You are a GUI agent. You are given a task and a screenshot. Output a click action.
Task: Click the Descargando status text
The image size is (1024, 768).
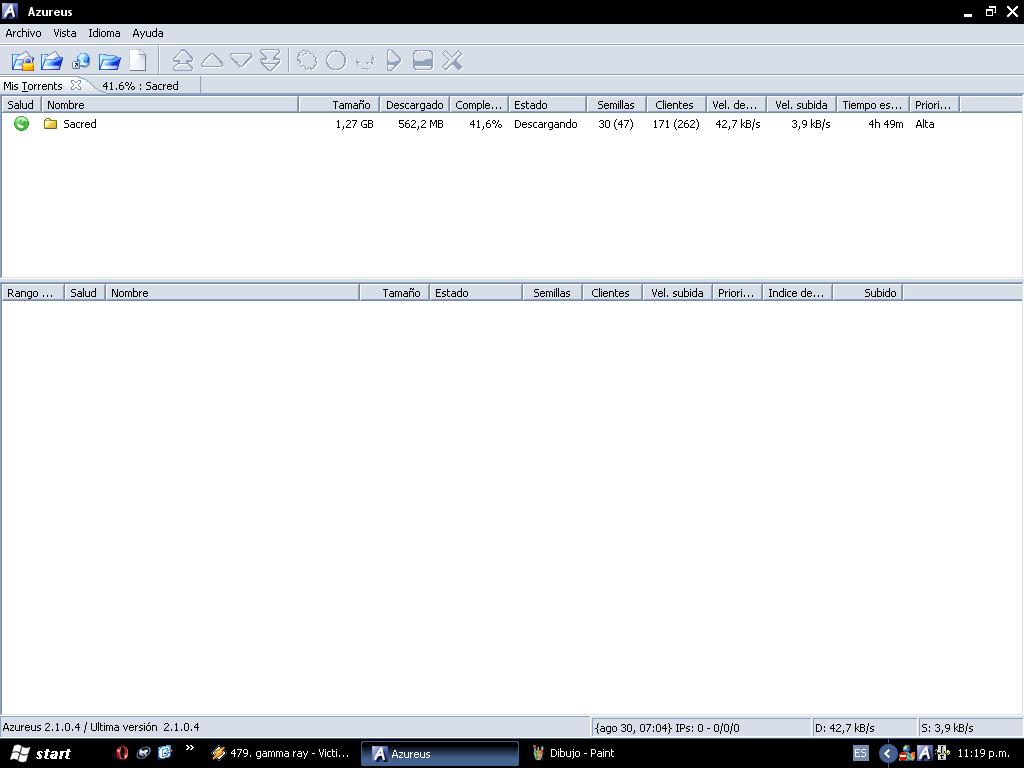pos(546,123)
